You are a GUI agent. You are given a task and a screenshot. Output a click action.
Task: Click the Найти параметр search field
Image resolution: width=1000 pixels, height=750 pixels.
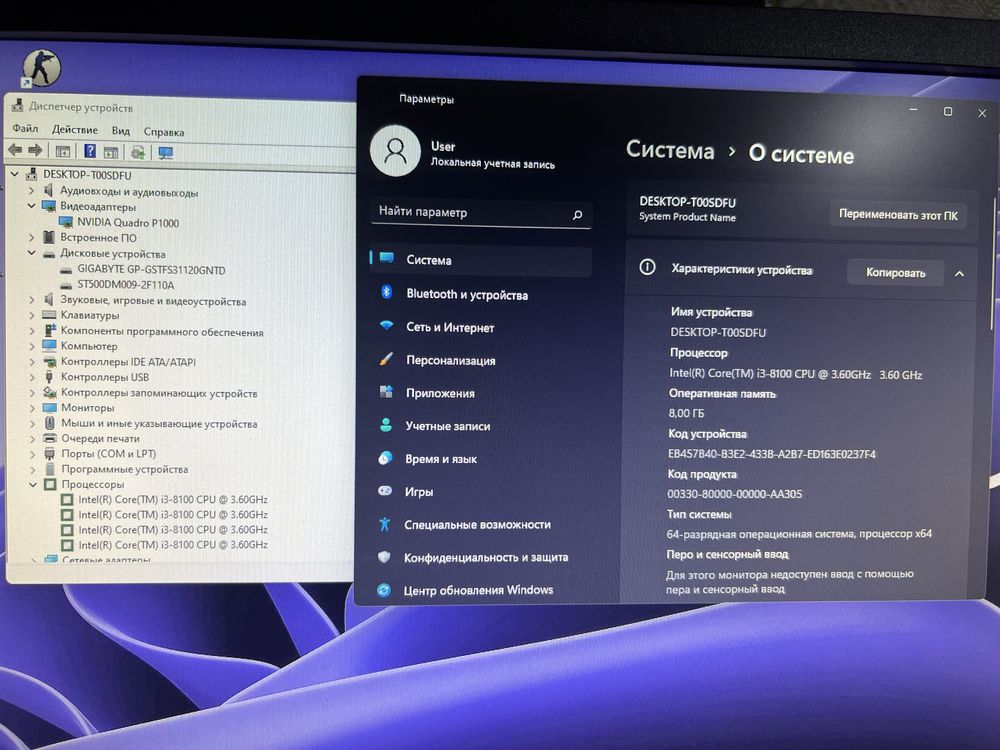(x=481, y=212)
